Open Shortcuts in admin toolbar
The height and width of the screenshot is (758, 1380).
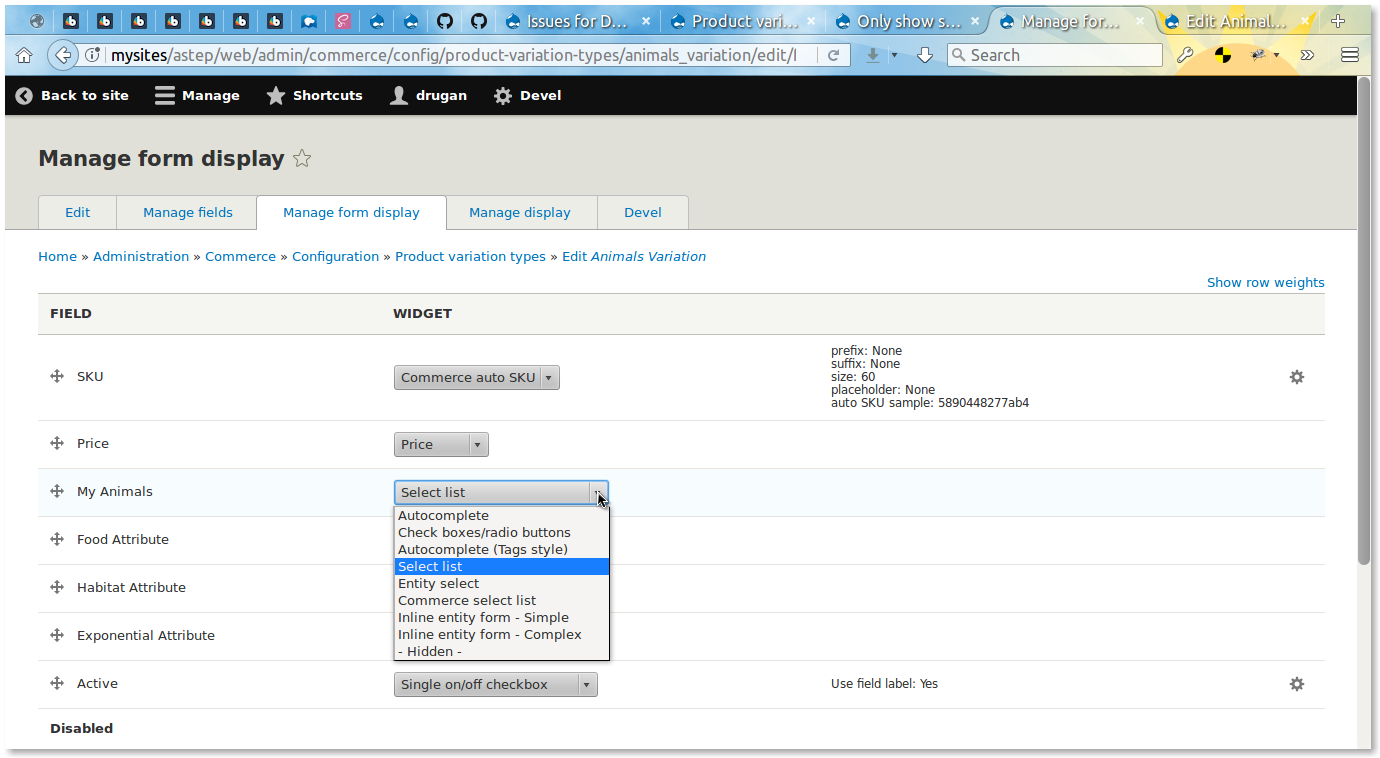(x=315, y=95)
